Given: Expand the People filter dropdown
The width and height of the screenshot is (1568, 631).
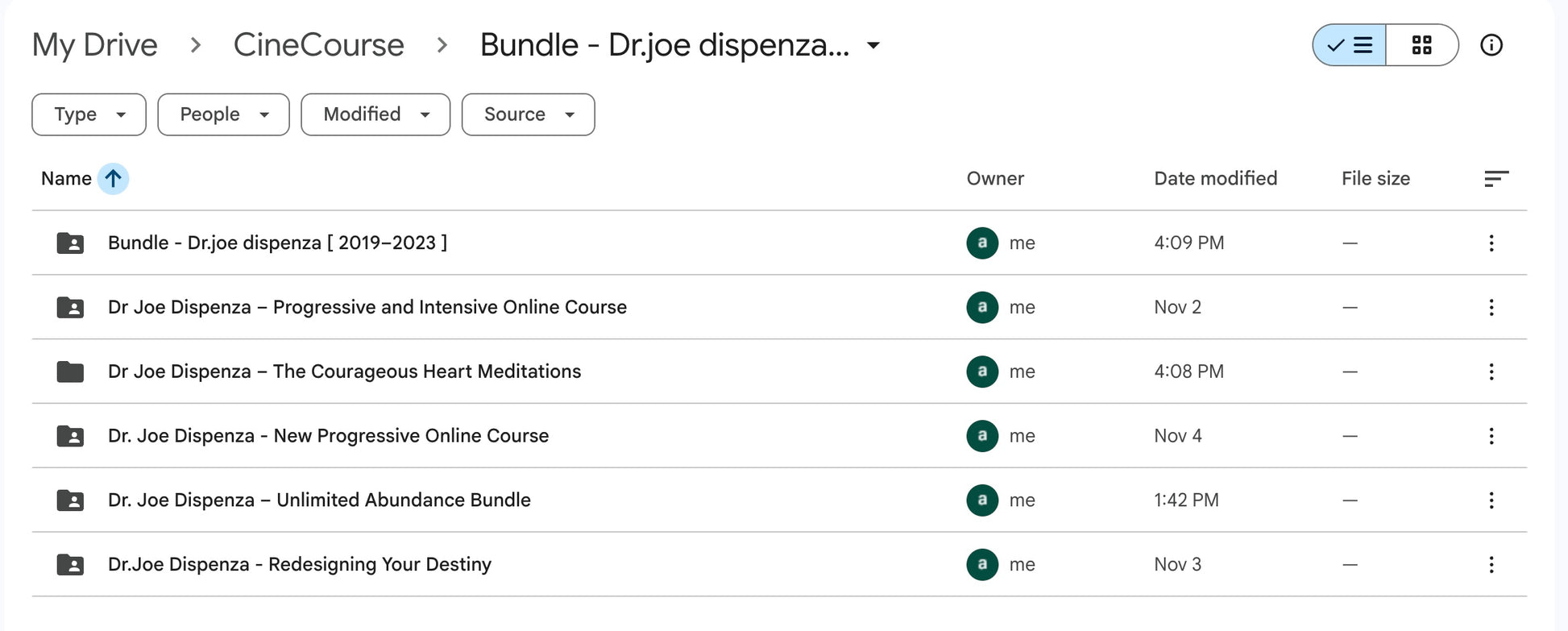Looking at the screenshot, I should point(223,114).
